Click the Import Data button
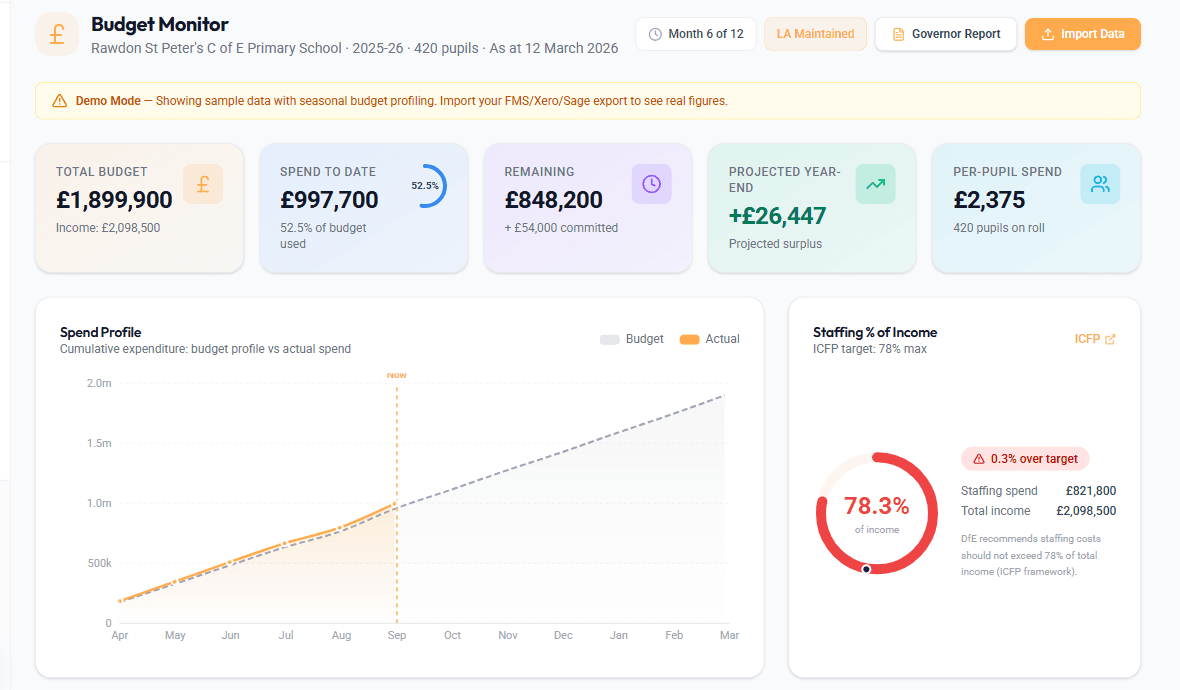Screen dimensions: 1180x690 coord(1082,35)
